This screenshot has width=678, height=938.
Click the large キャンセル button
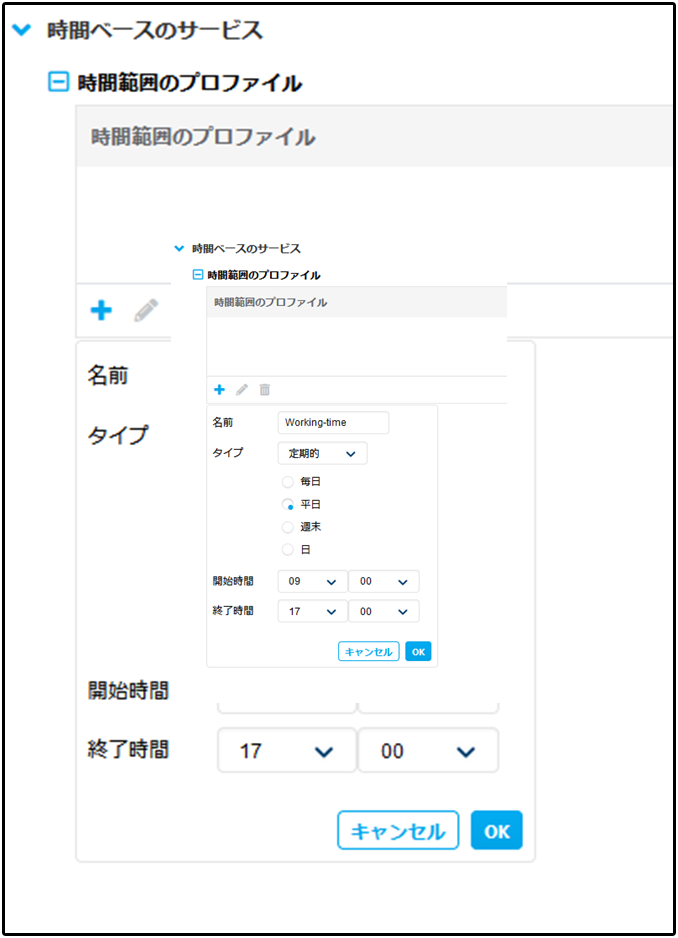point(398,831)
